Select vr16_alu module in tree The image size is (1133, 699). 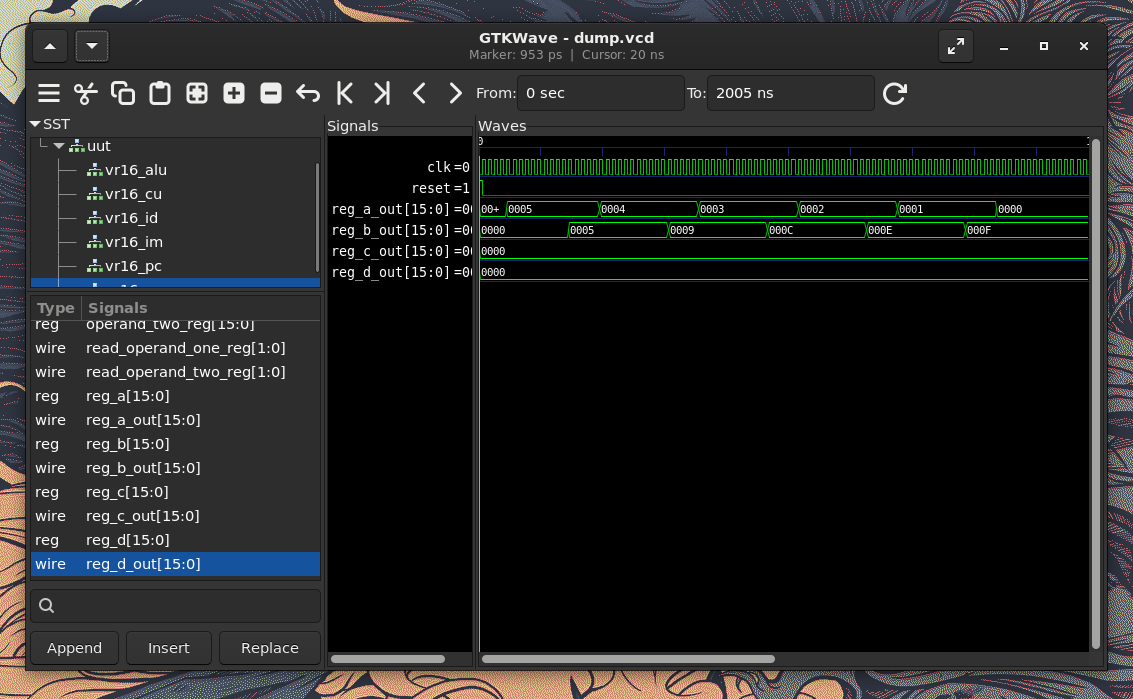(136, 170)
